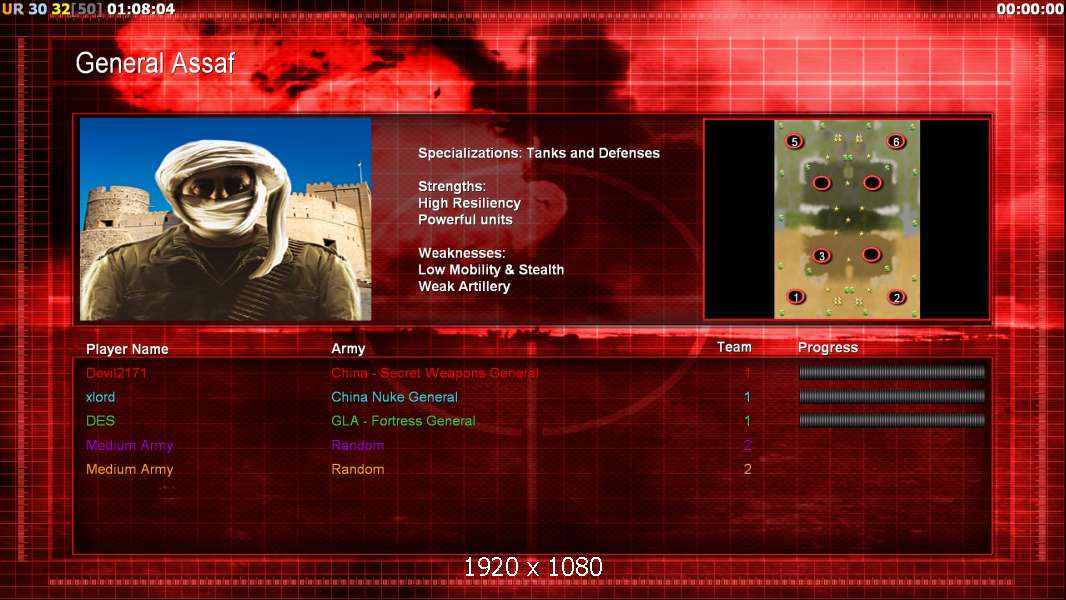Image resolution: width=1066 pixels, height=600 pixels.
Task: Click the "UR 30" counter readout
Action: [24, 9]
